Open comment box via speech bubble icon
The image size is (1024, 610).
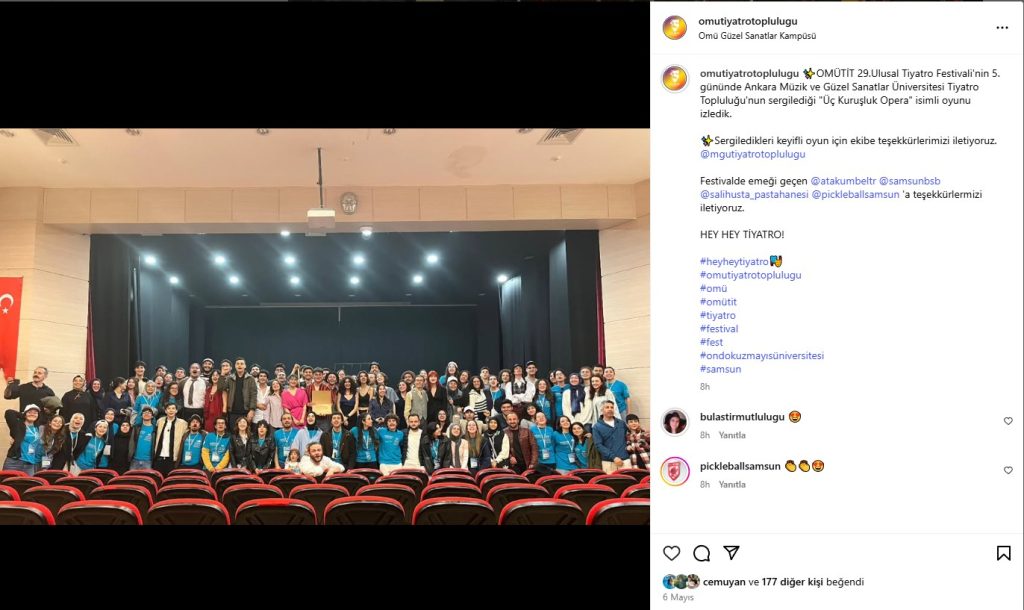tap(701, 553)
